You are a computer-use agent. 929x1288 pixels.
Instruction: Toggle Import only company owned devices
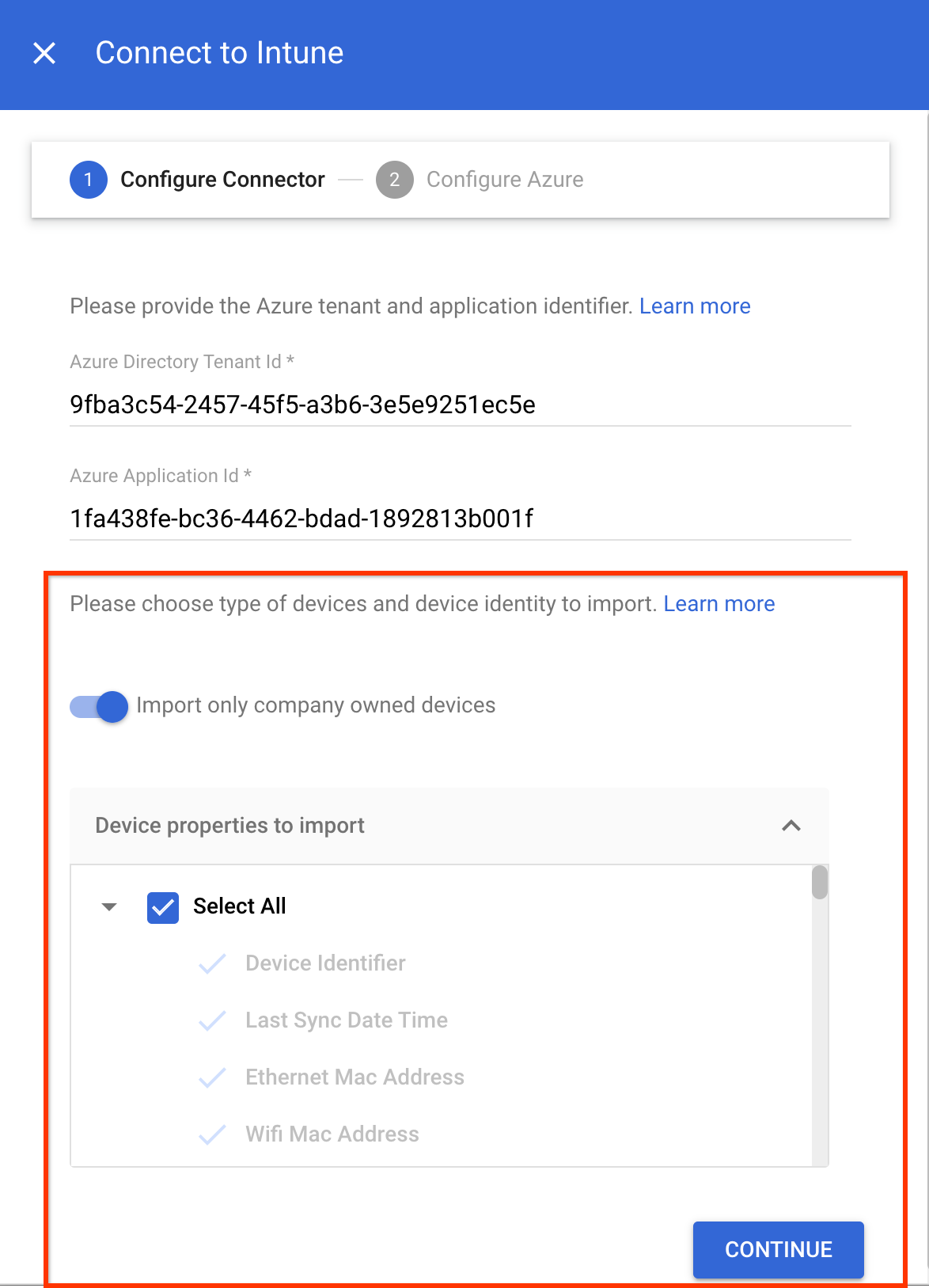pos(100,706)
